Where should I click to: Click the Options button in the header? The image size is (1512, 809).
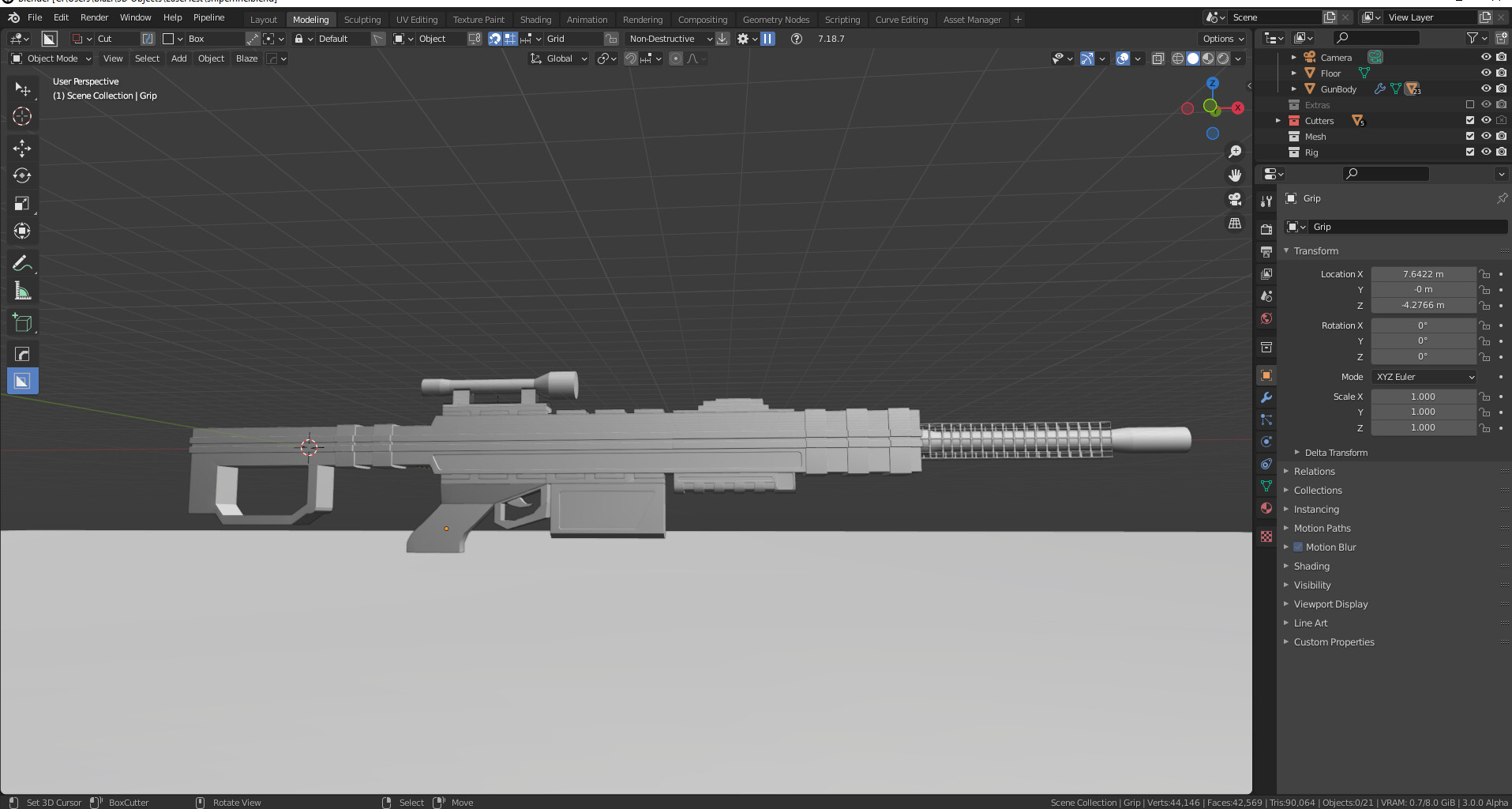[1221, 38]
